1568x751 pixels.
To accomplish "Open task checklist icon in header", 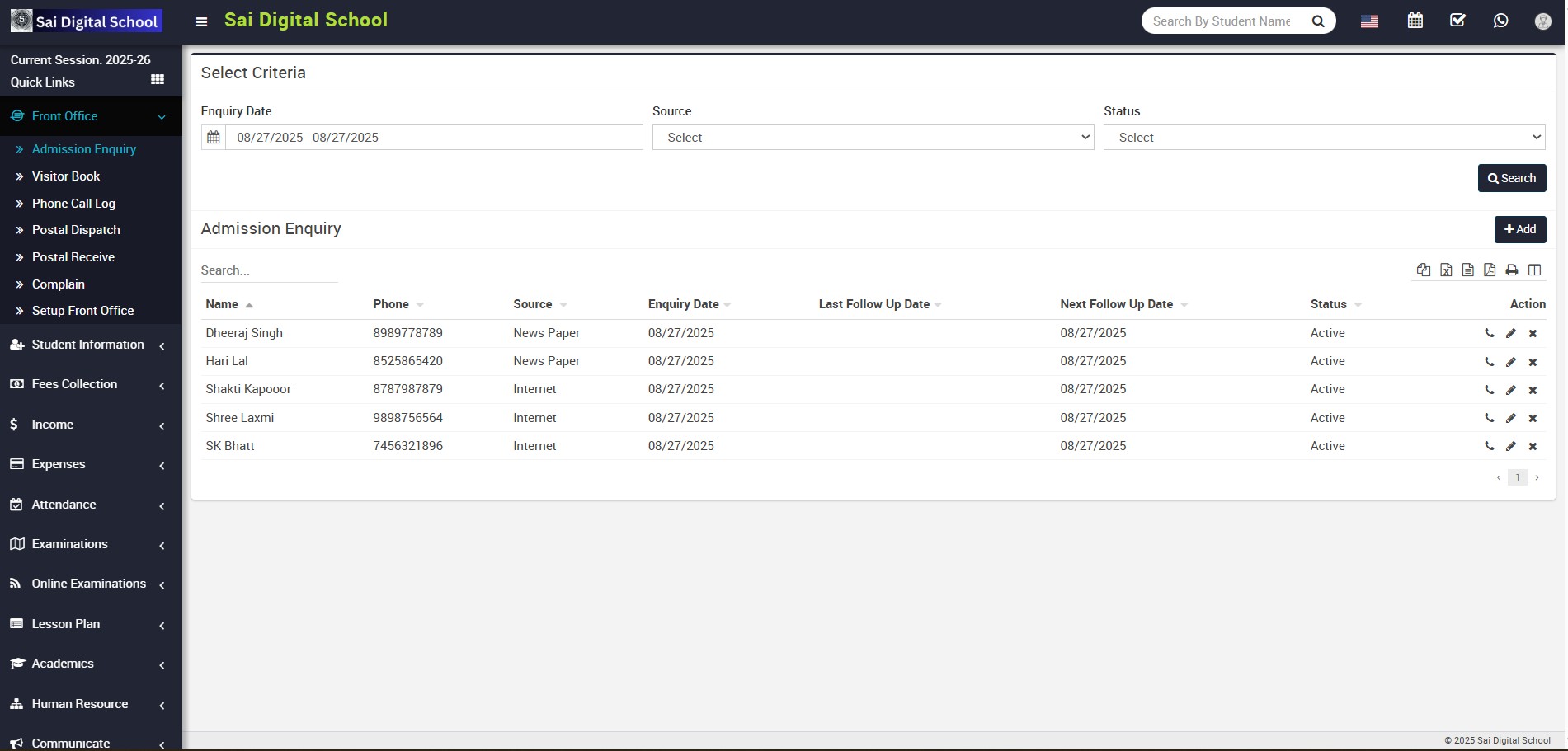I will pos(1457,21).
